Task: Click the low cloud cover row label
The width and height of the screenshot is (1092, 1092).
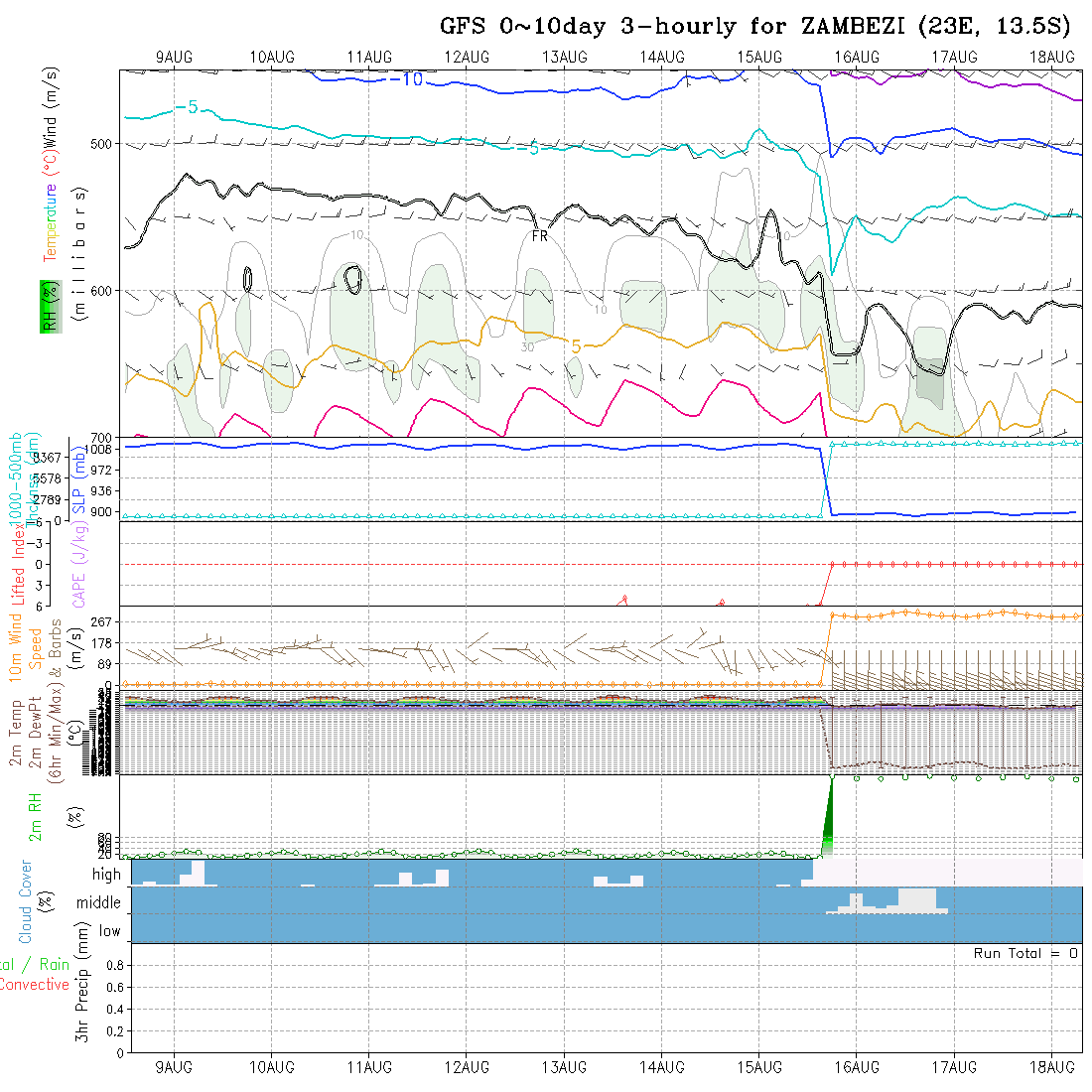Action: 110,931
